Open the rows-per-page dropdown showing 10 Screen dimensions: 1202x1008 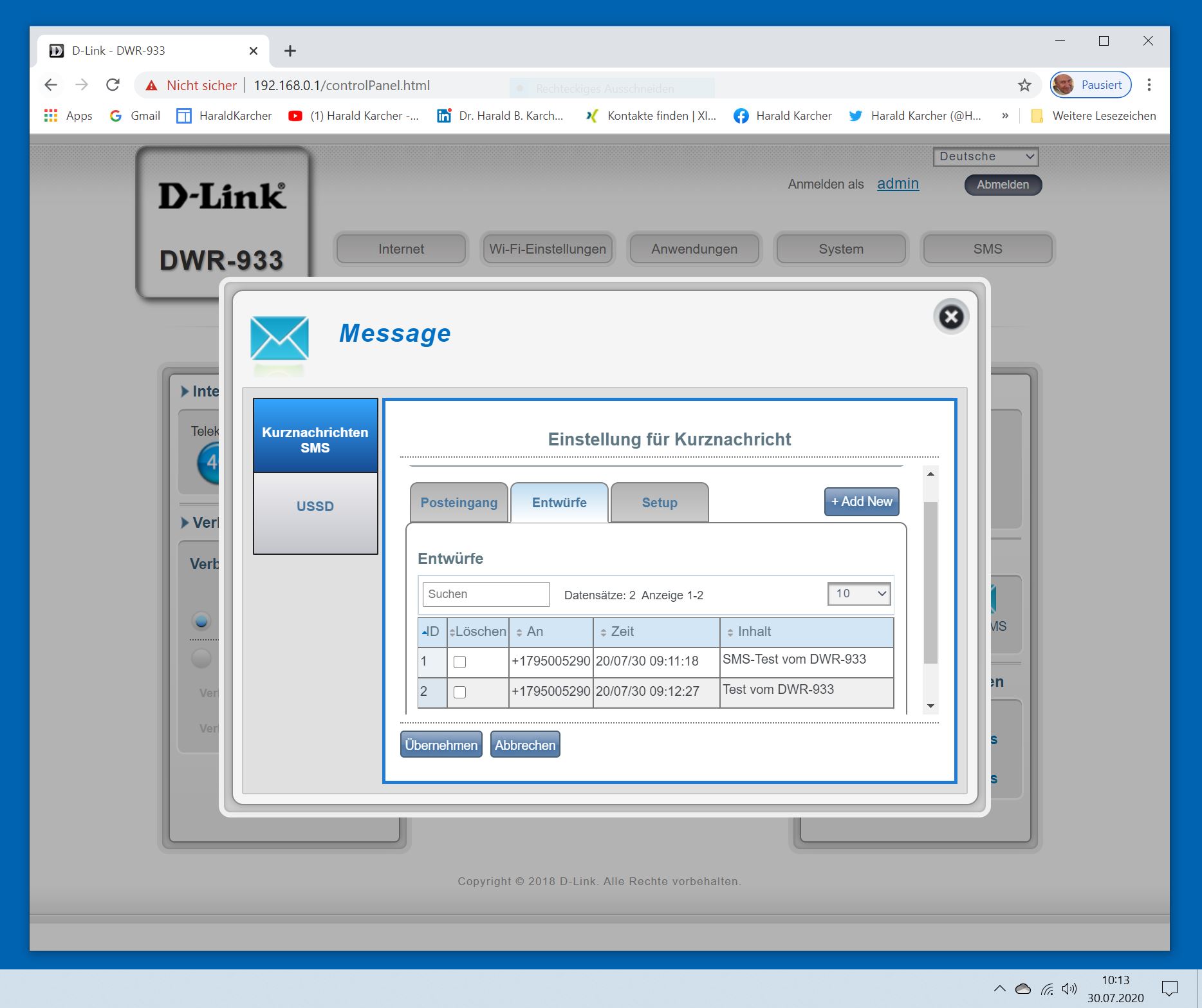pyautogui.click(x=860, y=594)
